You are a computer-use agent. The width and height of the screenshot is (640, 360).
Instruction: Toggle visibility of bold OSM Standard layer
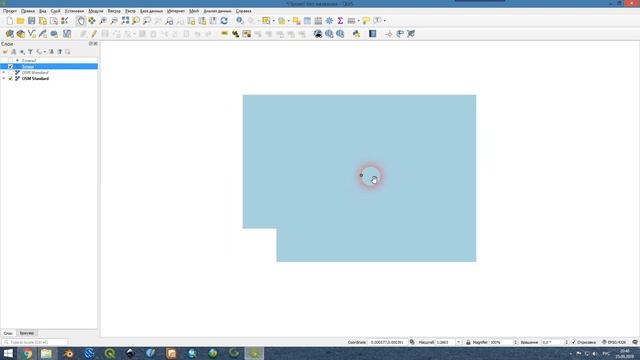click(11, 78)
